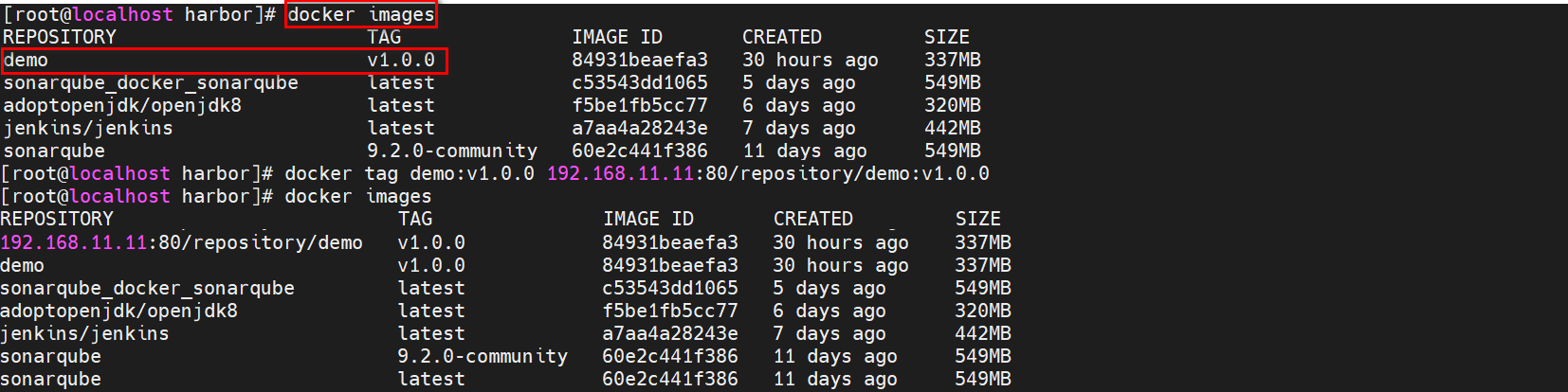
Task: Click the IMAGE ID header in the first listing
Action: pyautogui.click(x=616, y=37)
